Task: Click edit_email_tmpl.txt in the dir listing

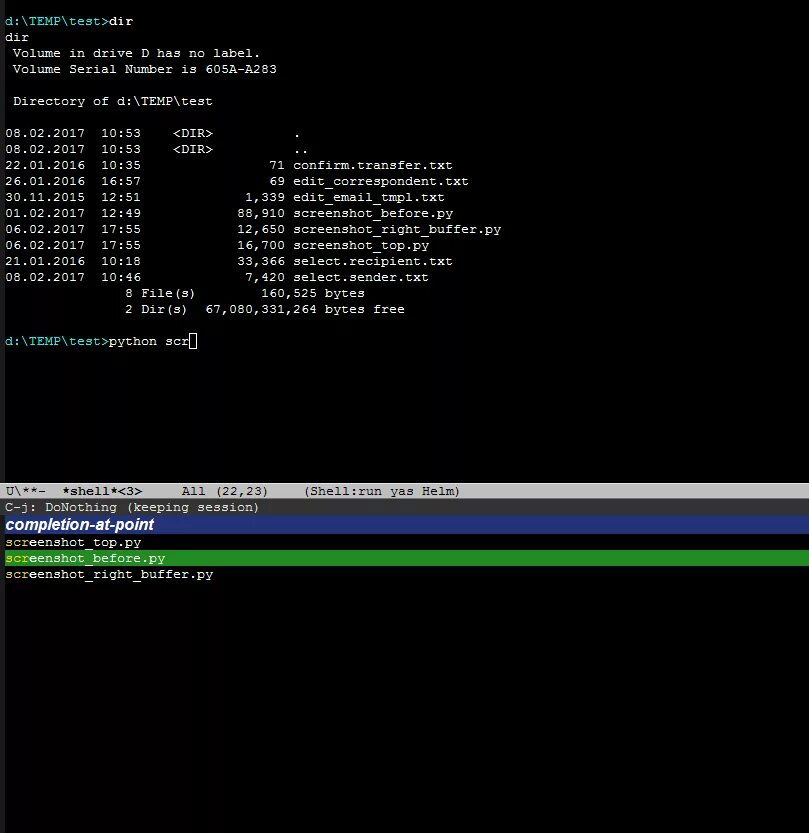Action: pyautogui.click(x=369, y=197)
